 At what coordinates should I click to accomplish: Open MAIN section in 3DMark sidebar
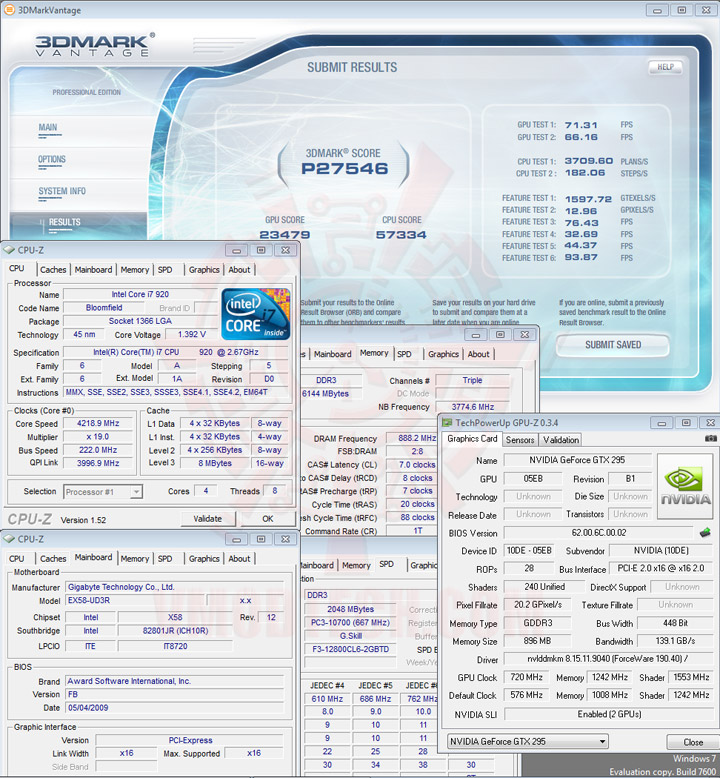48,128
